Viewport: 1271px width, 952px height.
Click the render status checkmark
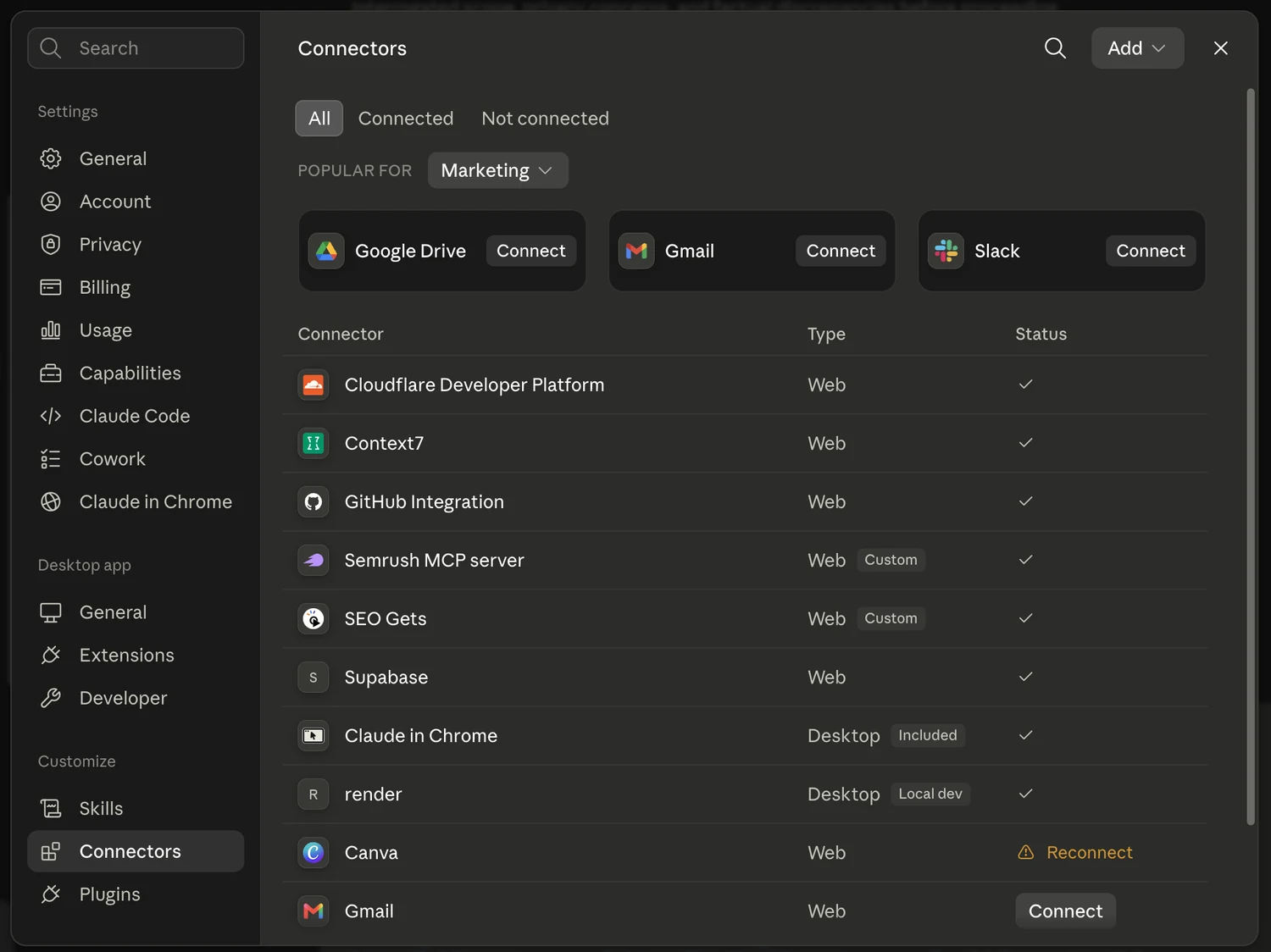point(1025,794)
